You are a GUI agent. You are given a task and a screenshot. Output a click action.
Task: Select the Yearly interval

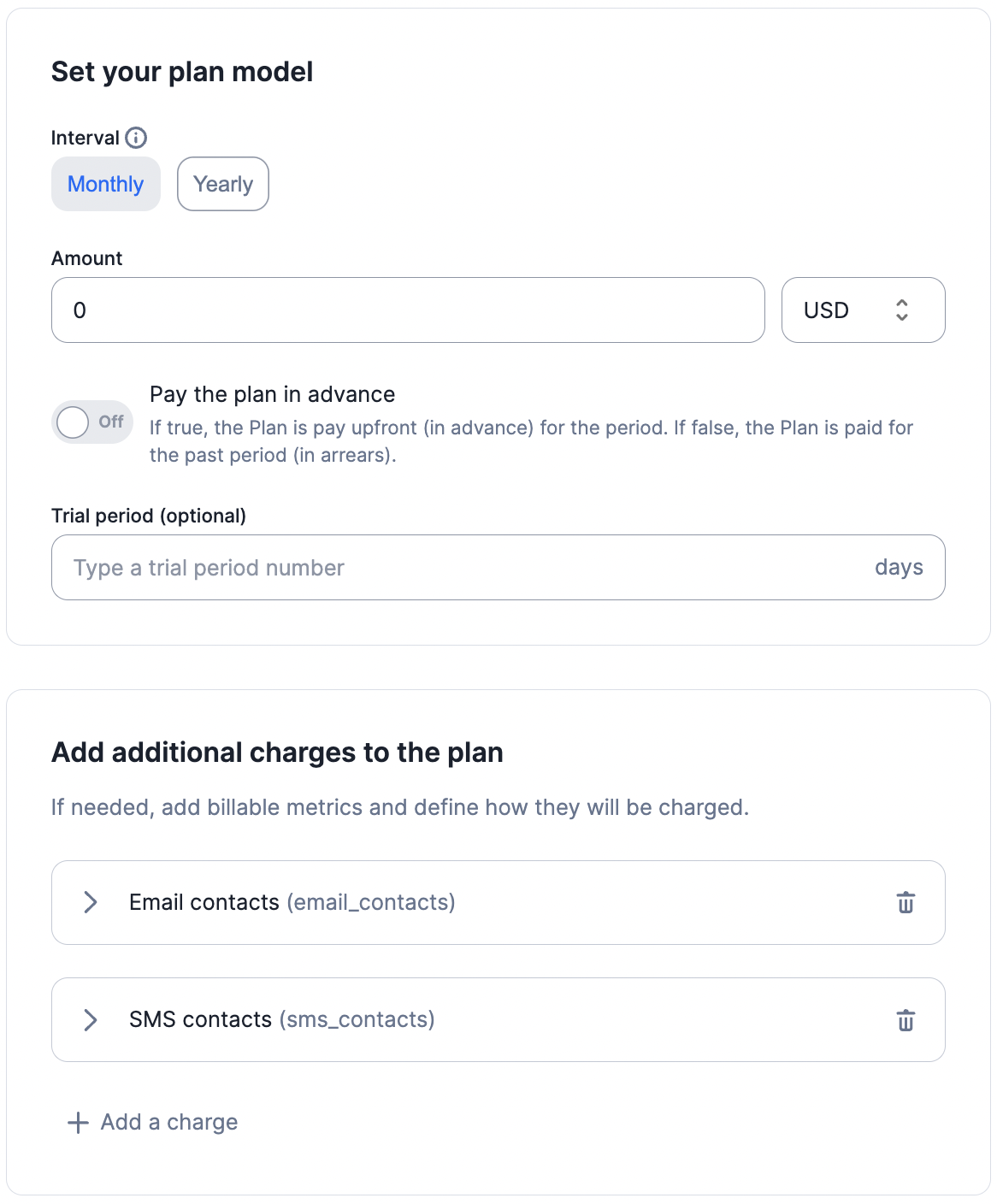tap(223, 184)
